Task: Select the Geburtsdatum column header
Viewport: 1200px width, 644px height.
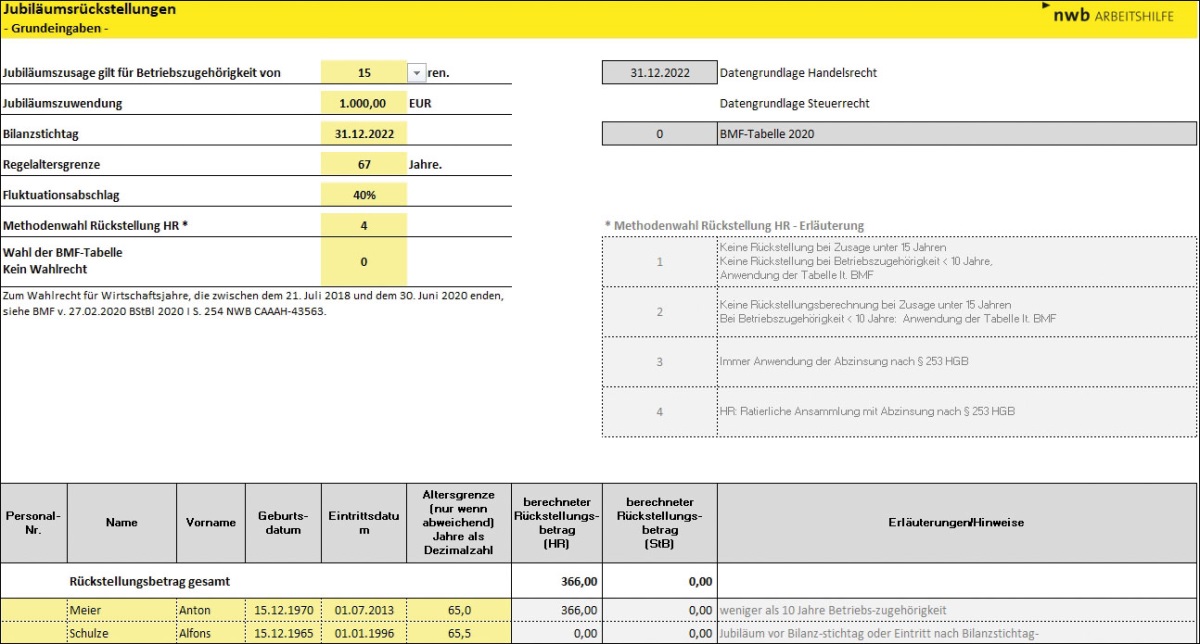Action: pyautogui.click(x=283, y=523)
